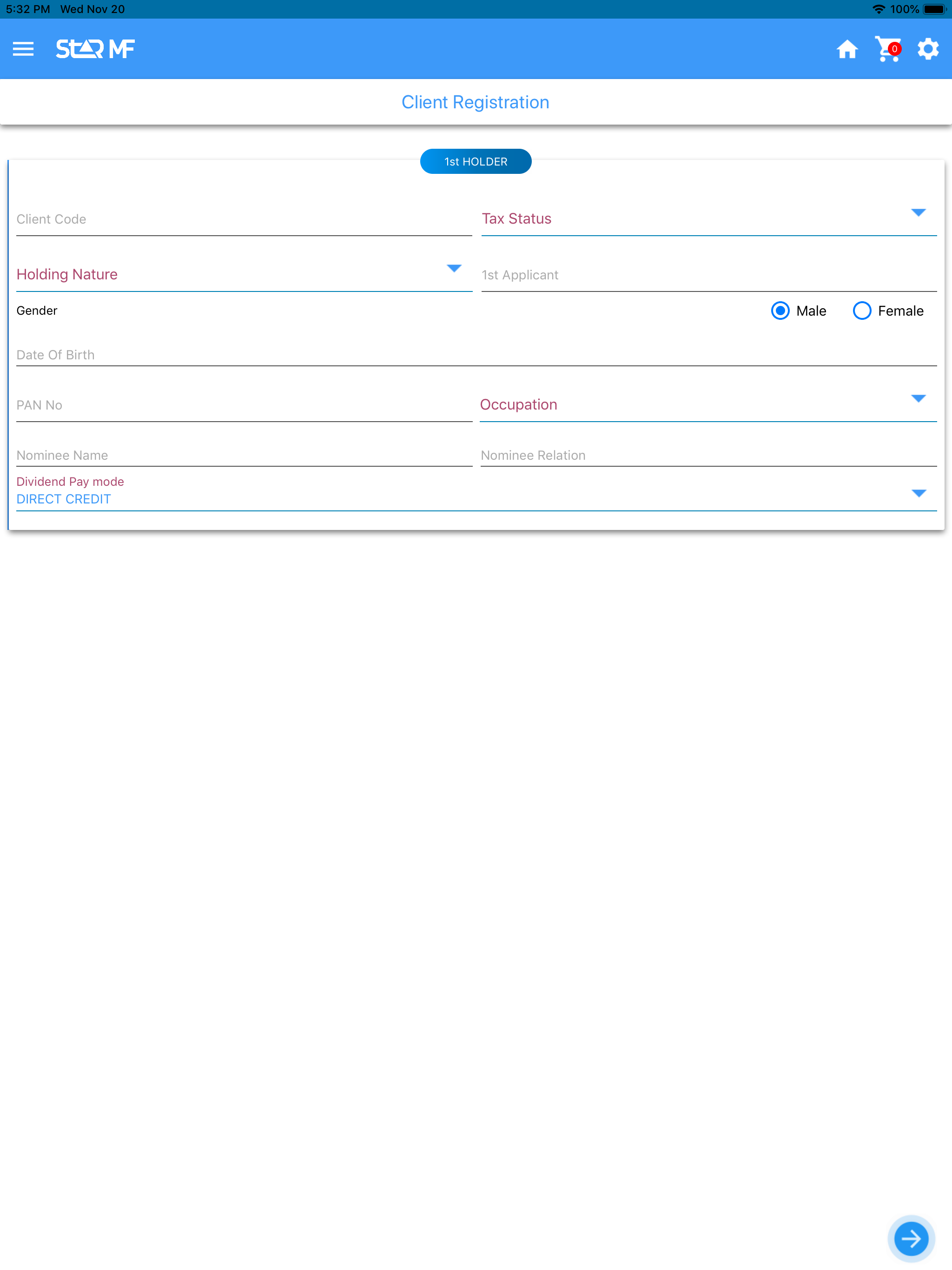Change the Dividend Pay mode selection

click(x=919, y=492)
